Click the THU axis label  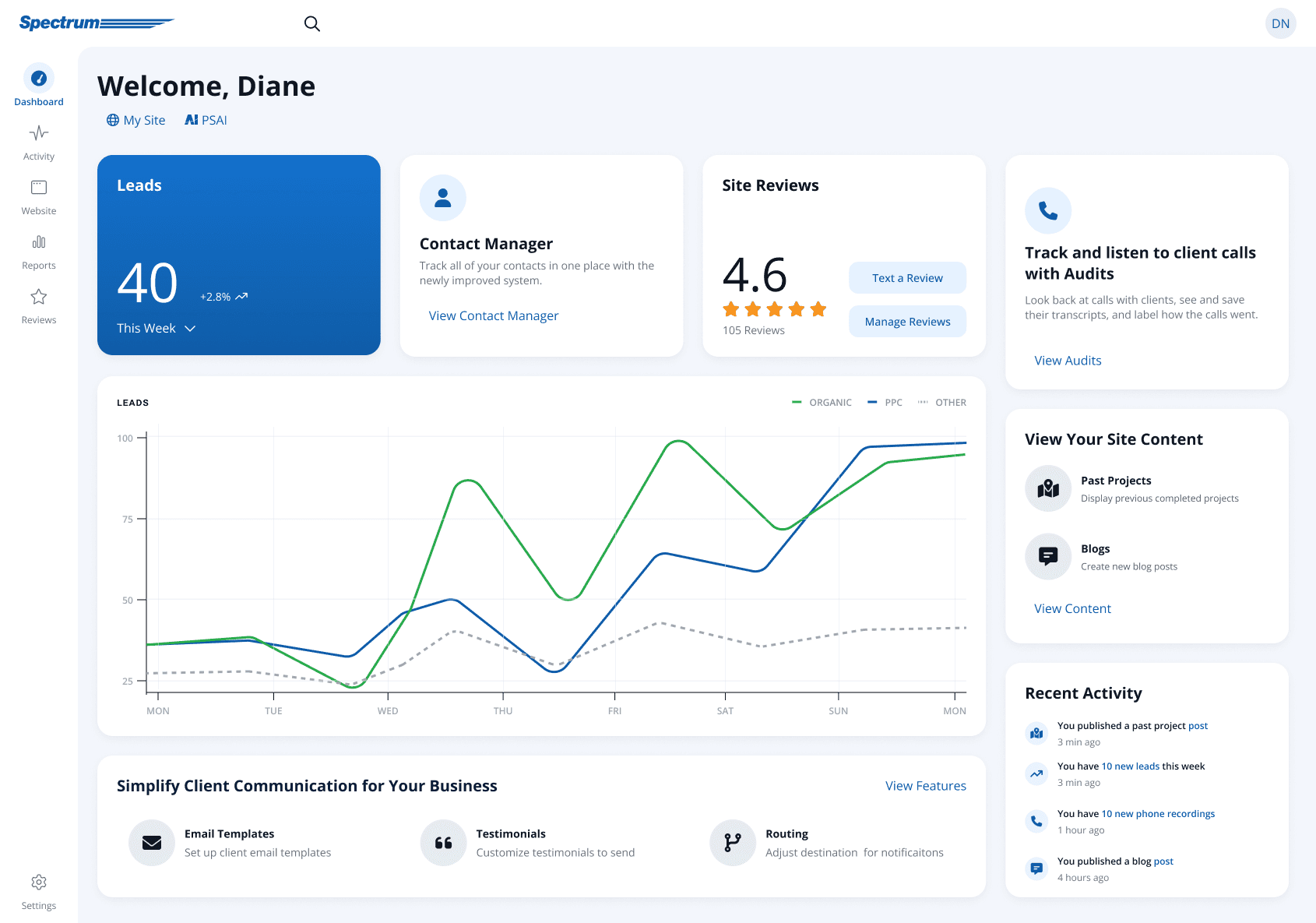[503, 711]
